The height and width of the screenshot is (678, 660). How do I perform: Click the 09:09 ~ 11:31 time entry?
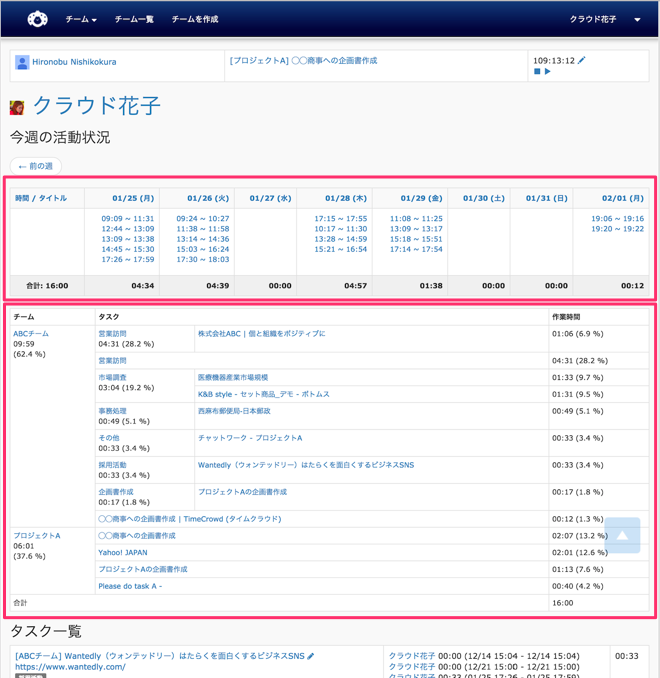click(127, 219)
